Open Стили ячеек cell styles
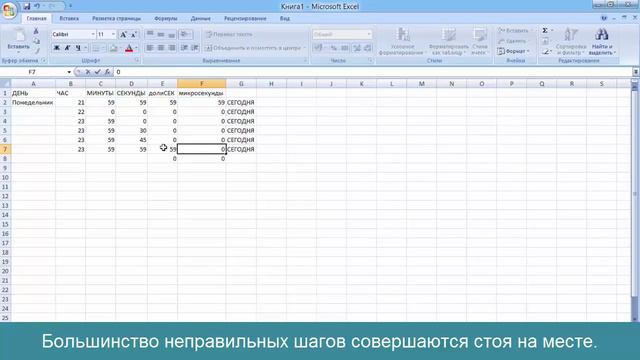This screenshot has height=360, width=640. coord(479,41)
